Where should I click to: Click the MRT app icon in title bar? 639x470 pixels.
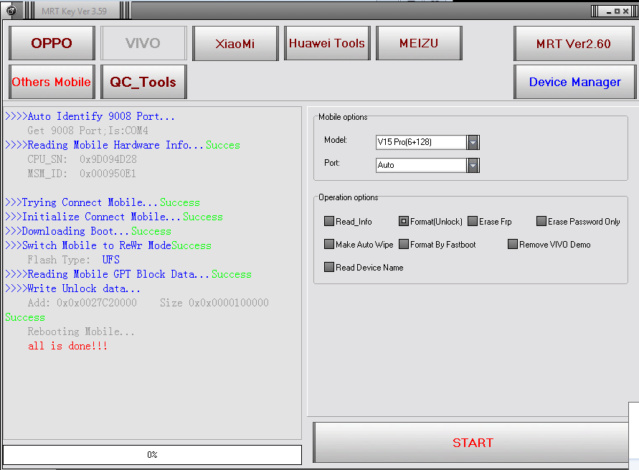click(x=11, y=10)
